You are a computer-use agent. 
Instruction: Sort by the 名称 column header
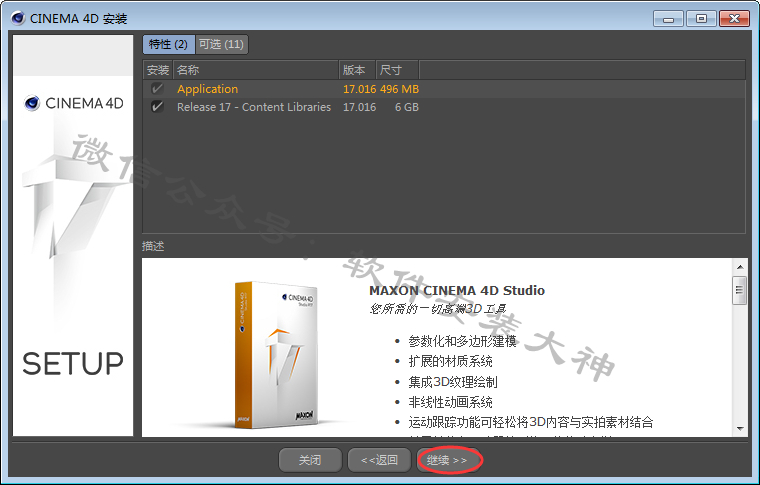pos(256,70)
